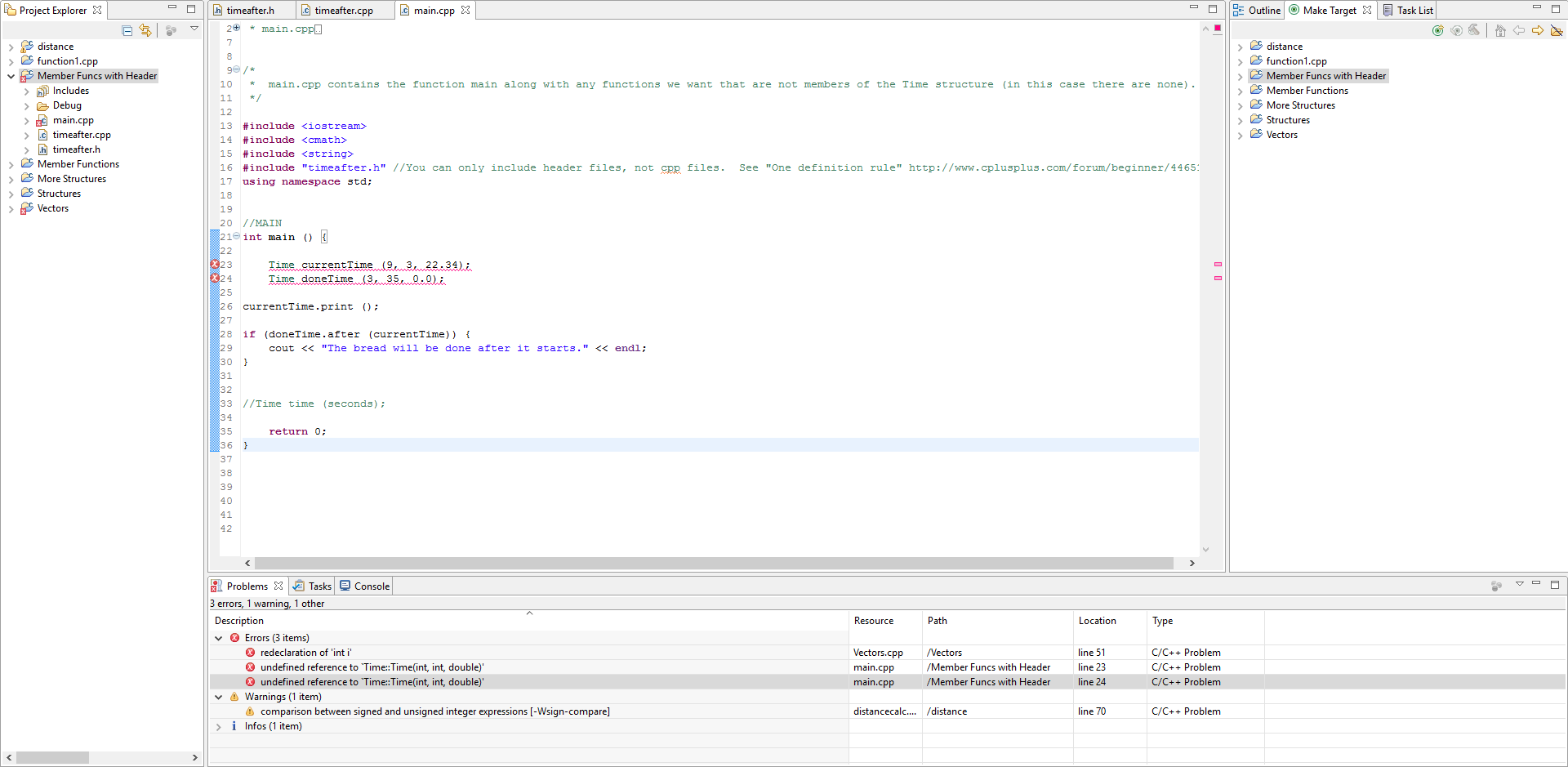The width and height of the screenshot is (1568, 767).
Task: Click Edit Make Target icon
Action: [1456, 30]
